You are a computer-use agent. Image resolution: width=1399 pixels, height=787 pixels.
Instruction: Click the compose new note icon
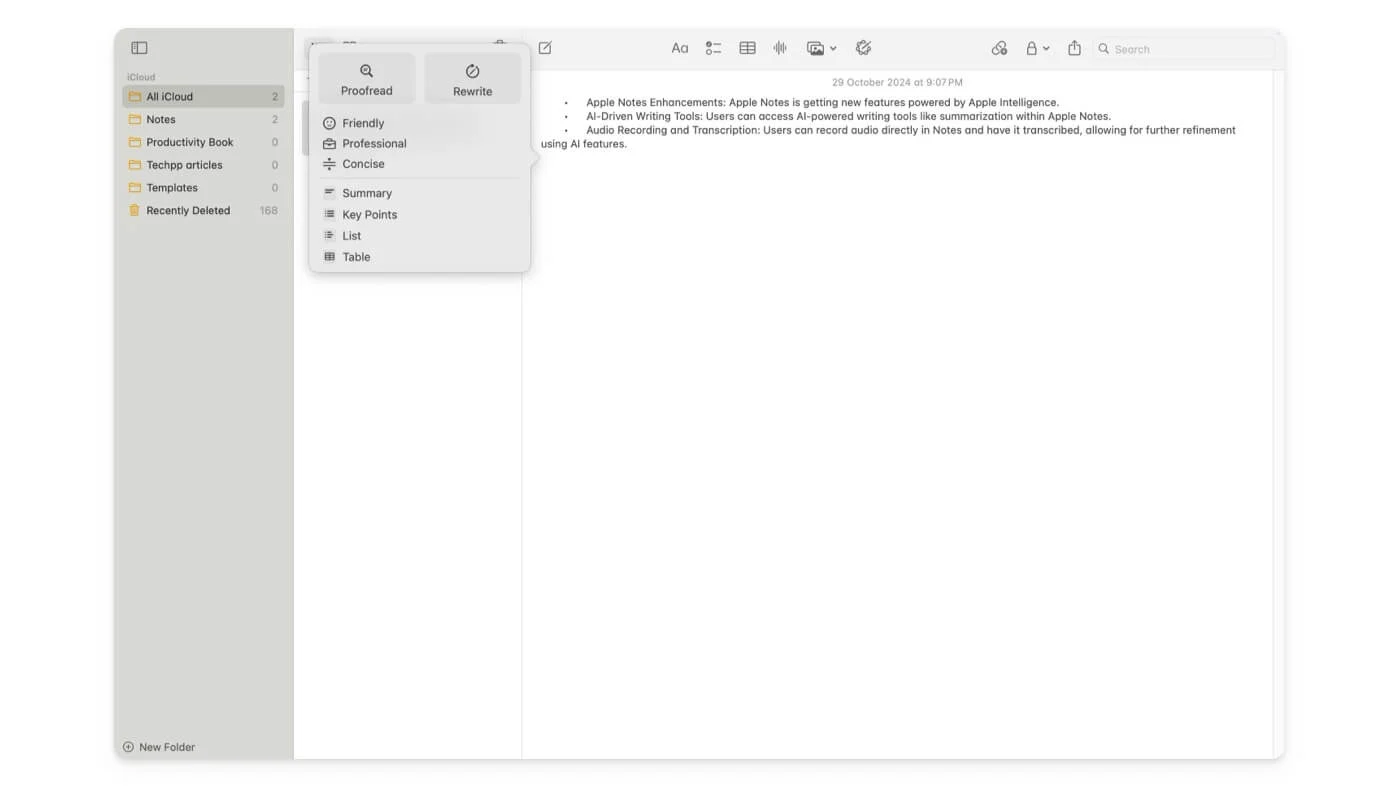(545, 48)
